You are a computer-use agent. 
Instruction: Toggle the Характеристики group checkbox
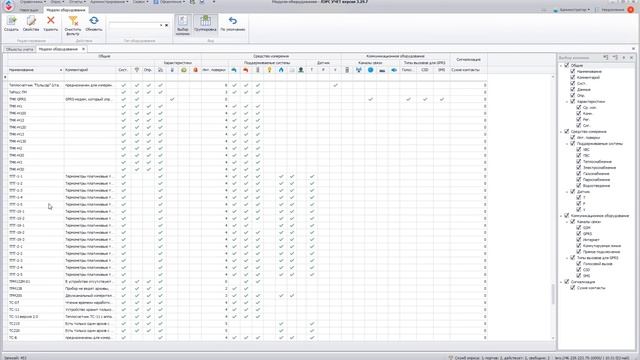573,101
